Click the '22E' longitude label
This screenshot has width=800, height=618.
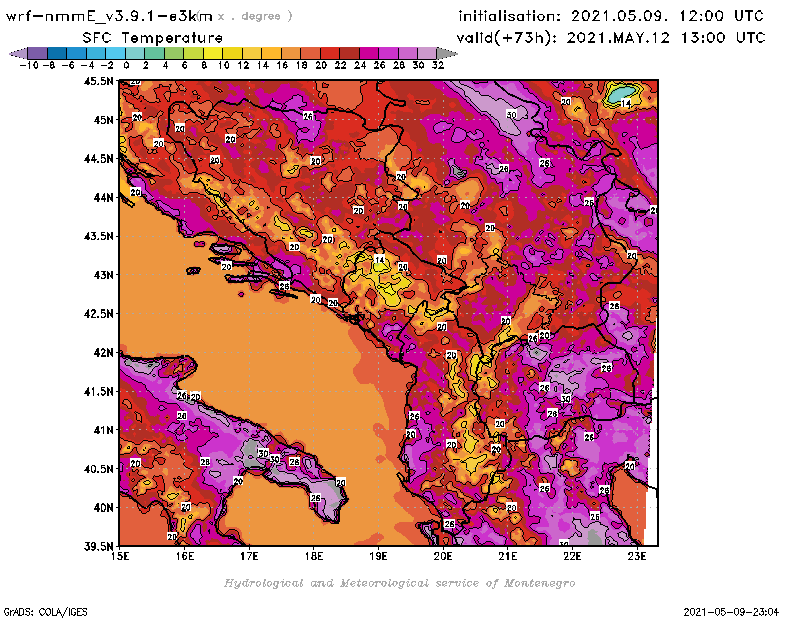pyautogui.click(x=572, y=556)
